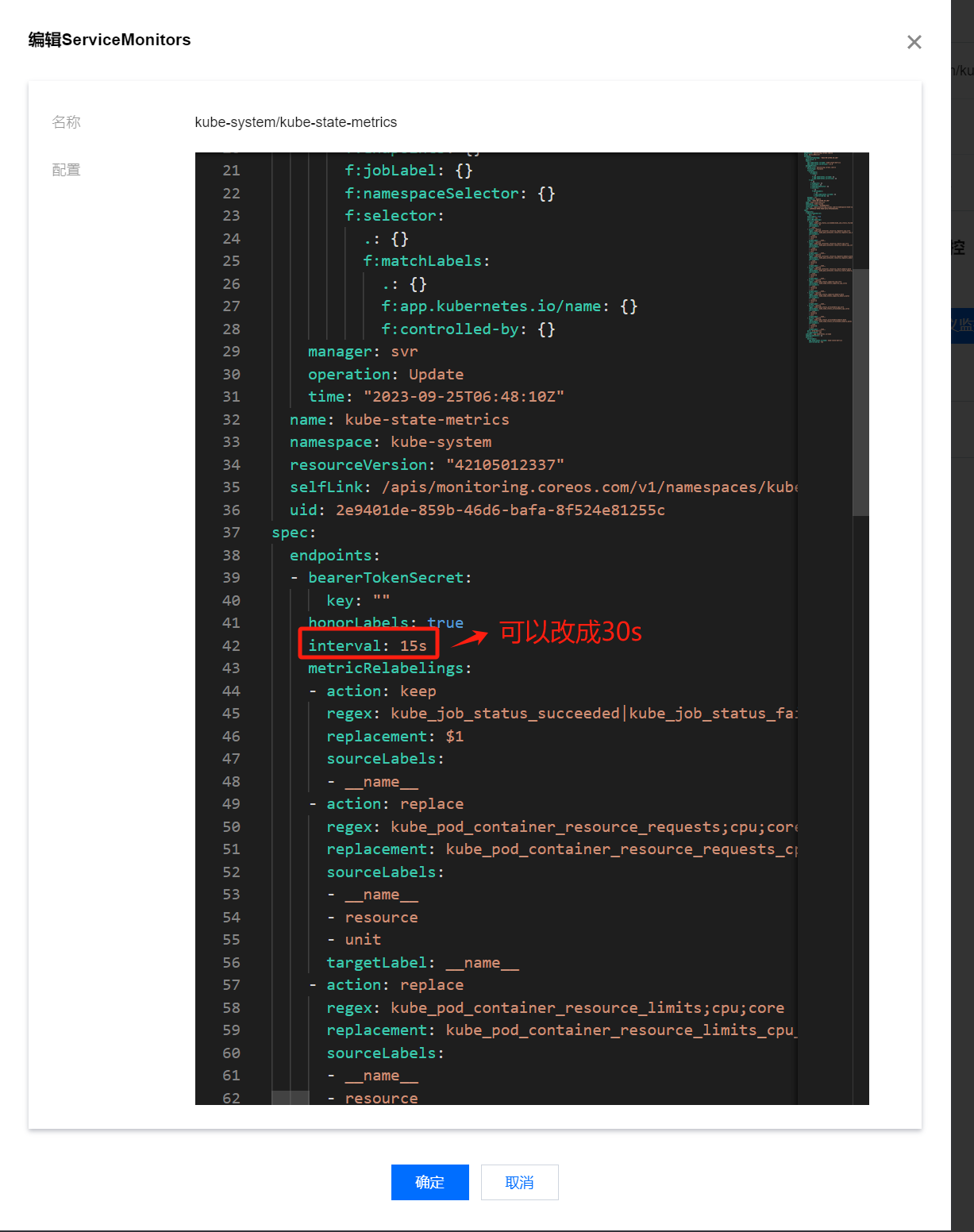Click the time "2023-09-25T06:48:10Z" line
This screenshot has width=974, height=1232.
[x=436, y=397]
